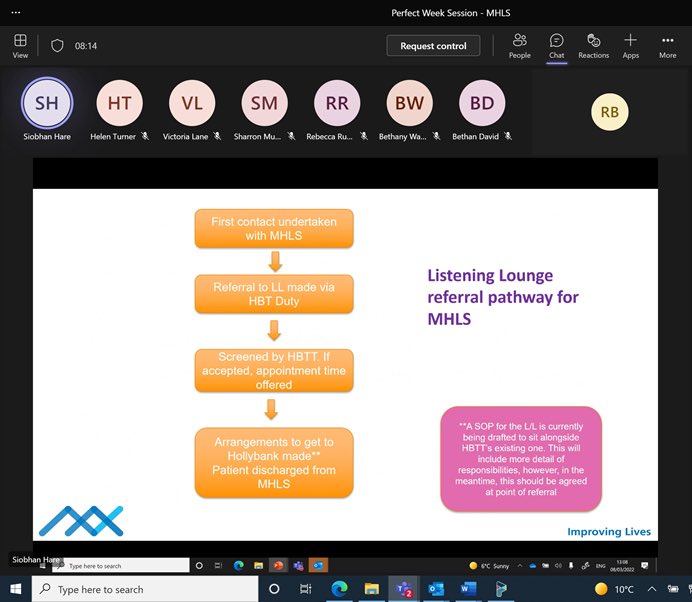Open the three-dot menu in the title bar
Viewport: 692px width, 602px height.
click(x=16, y=12)
